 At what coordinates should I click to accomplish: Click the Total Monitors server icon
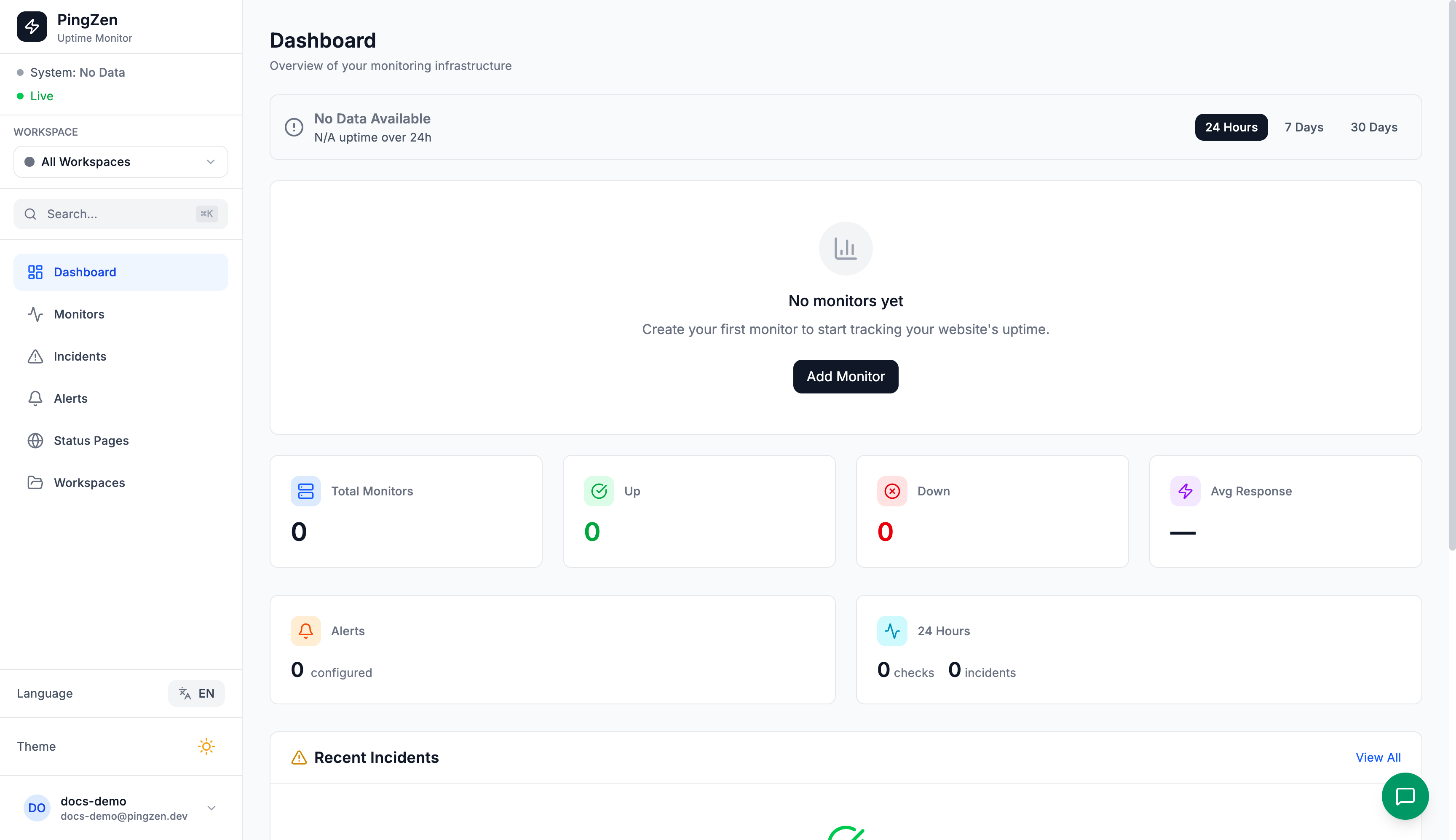(306, 491)
